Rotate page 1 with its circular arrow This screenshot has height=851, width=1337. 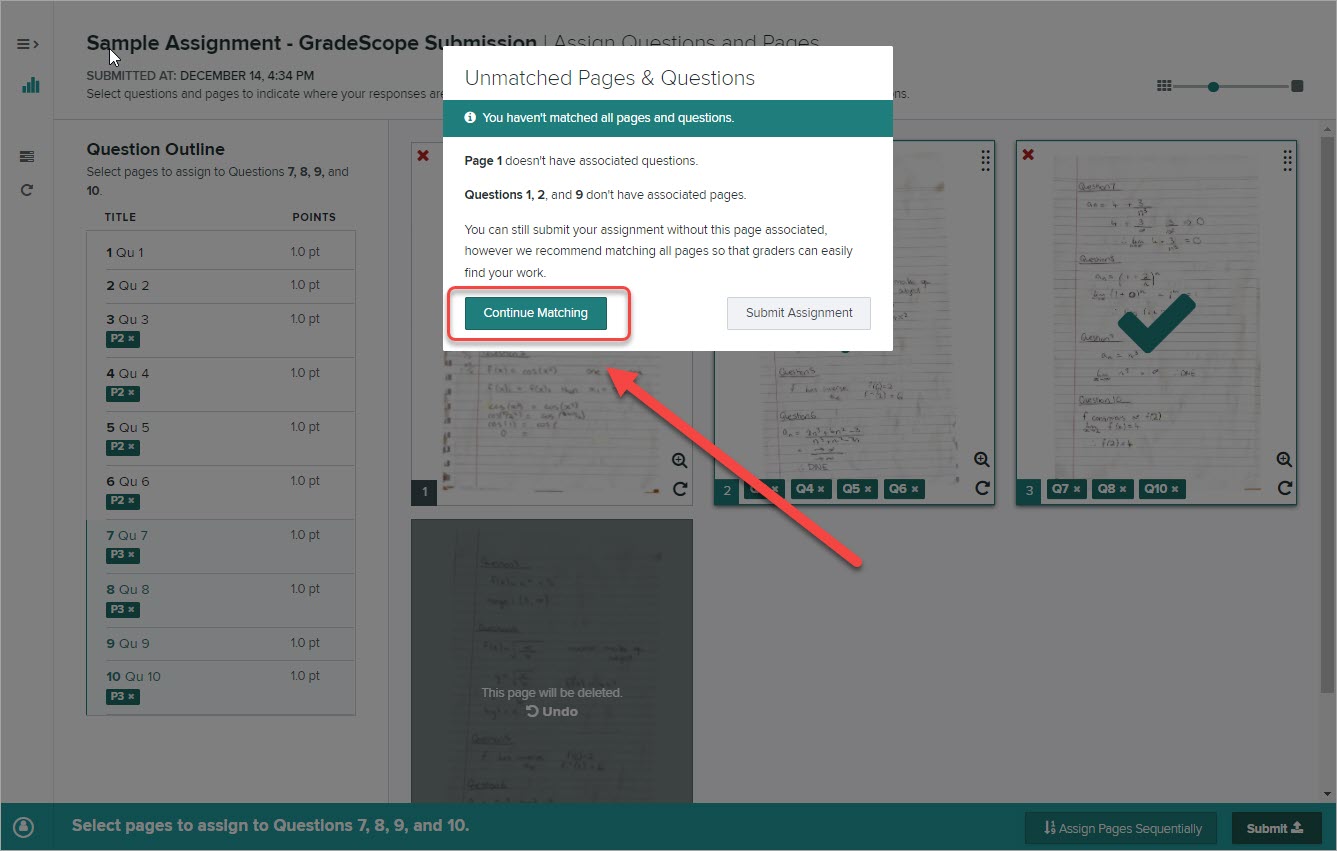tap(680, 489)
